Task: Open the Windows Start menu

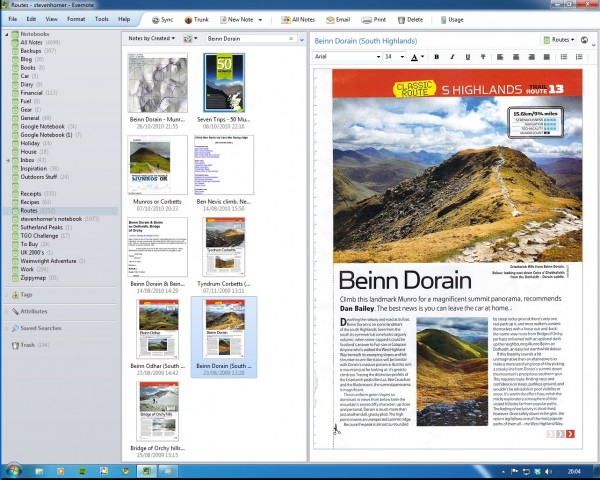Action: click(x=14, y=471)
